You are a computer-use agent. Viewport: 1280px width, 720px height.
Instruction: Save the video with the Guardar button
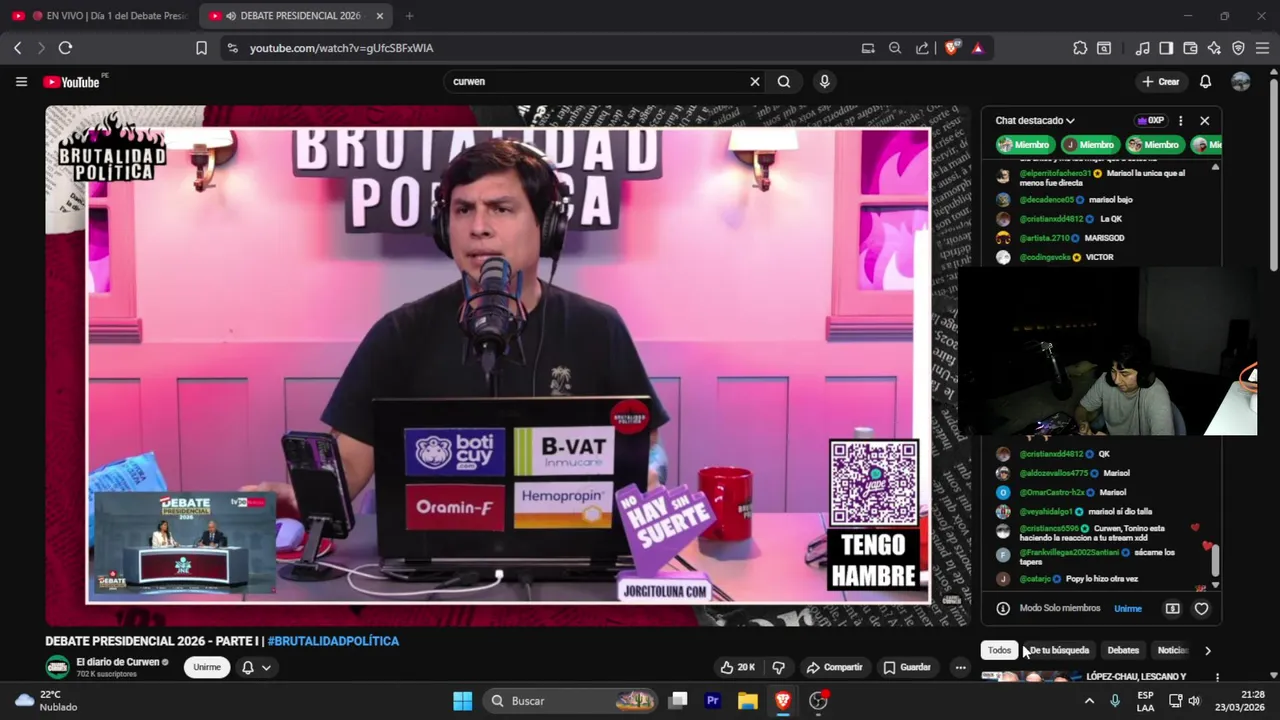coord(907,667)
